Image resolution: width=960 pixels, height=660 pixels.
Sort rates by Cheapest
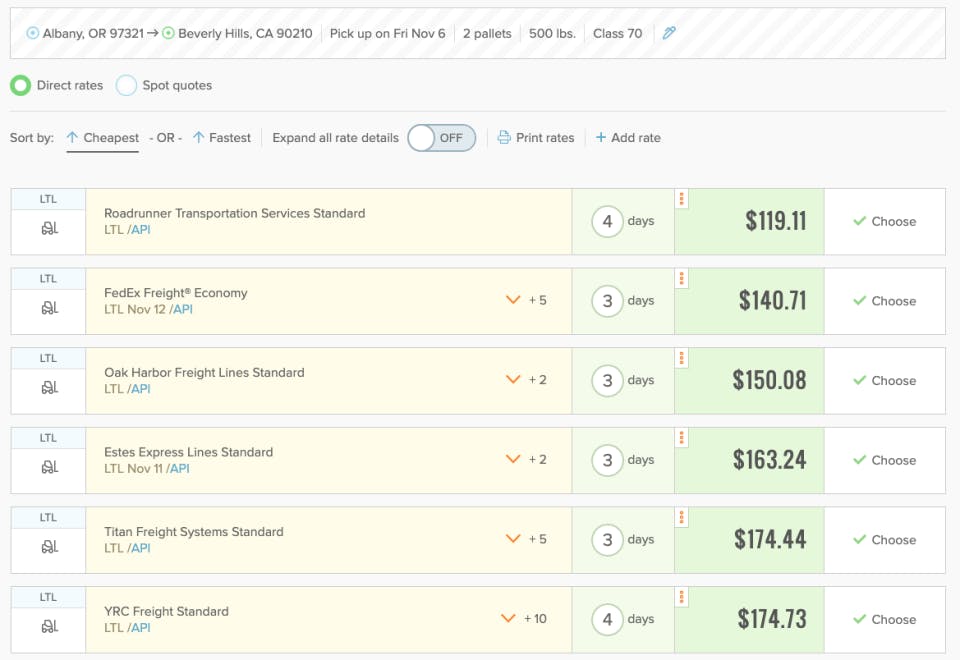point(102,137)
